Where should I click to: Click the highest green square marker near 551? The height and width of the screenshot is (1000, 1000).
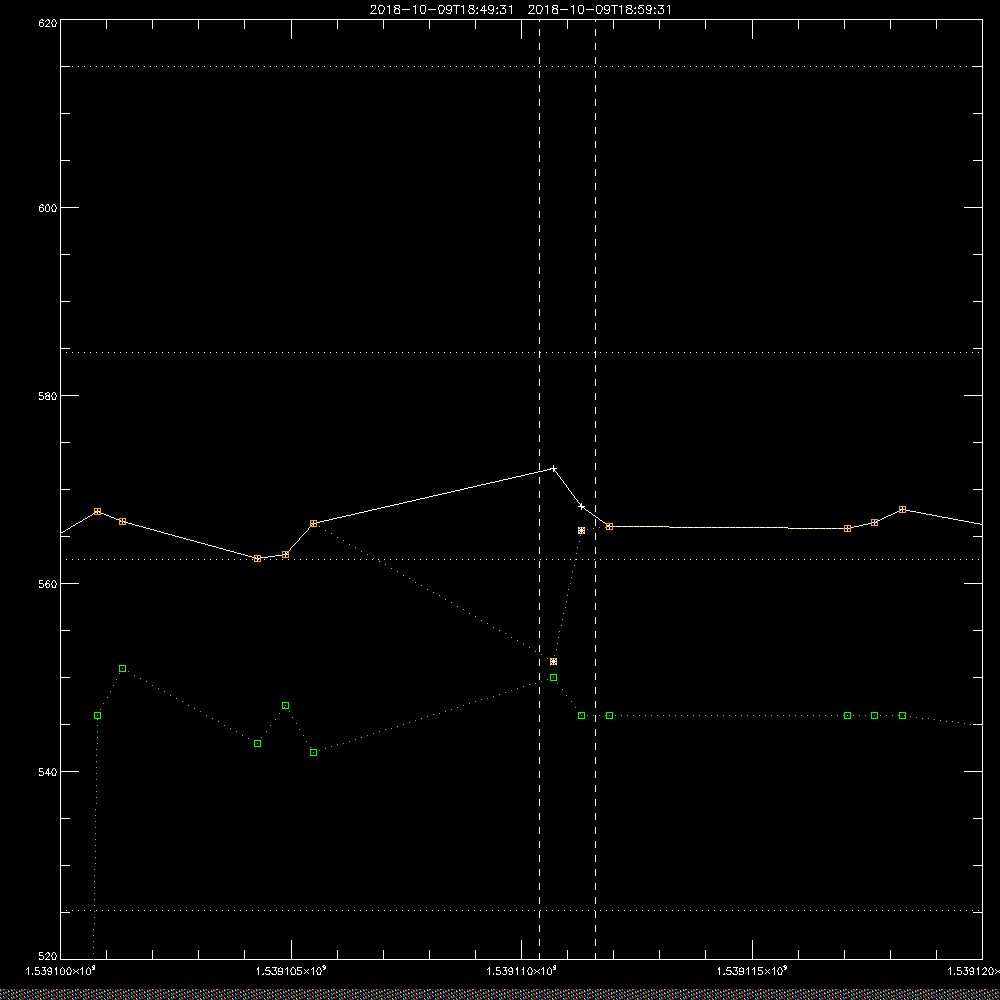point(122,668)
